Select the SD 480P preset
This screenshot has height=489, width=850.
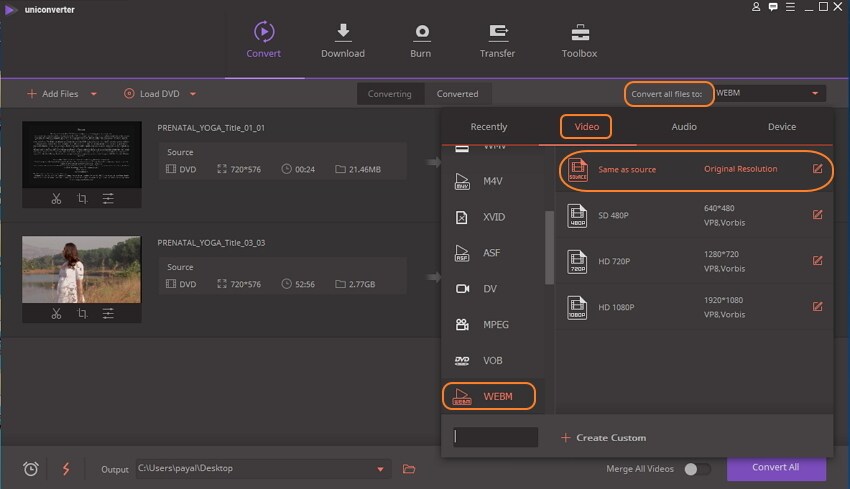point(694,215)
